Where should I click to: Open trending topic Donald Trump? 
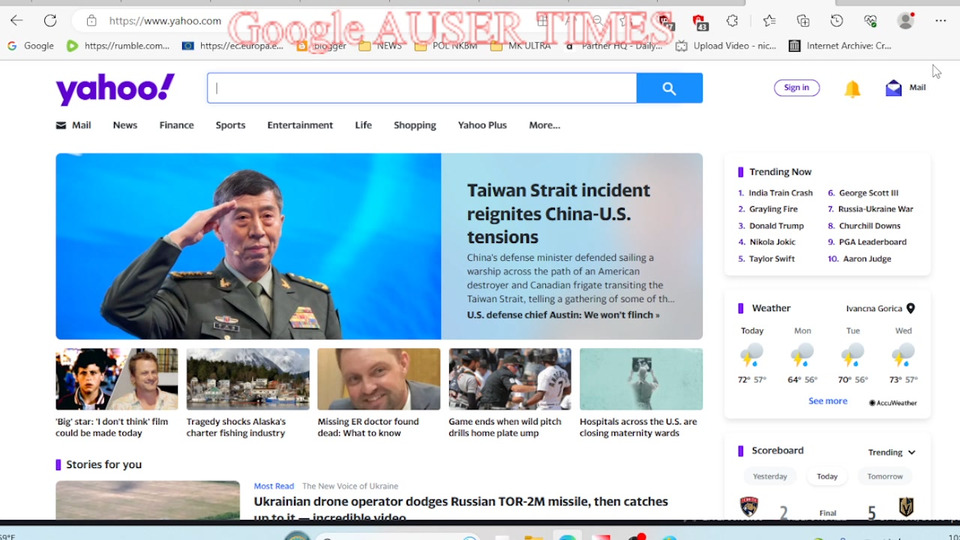[776, 225]
